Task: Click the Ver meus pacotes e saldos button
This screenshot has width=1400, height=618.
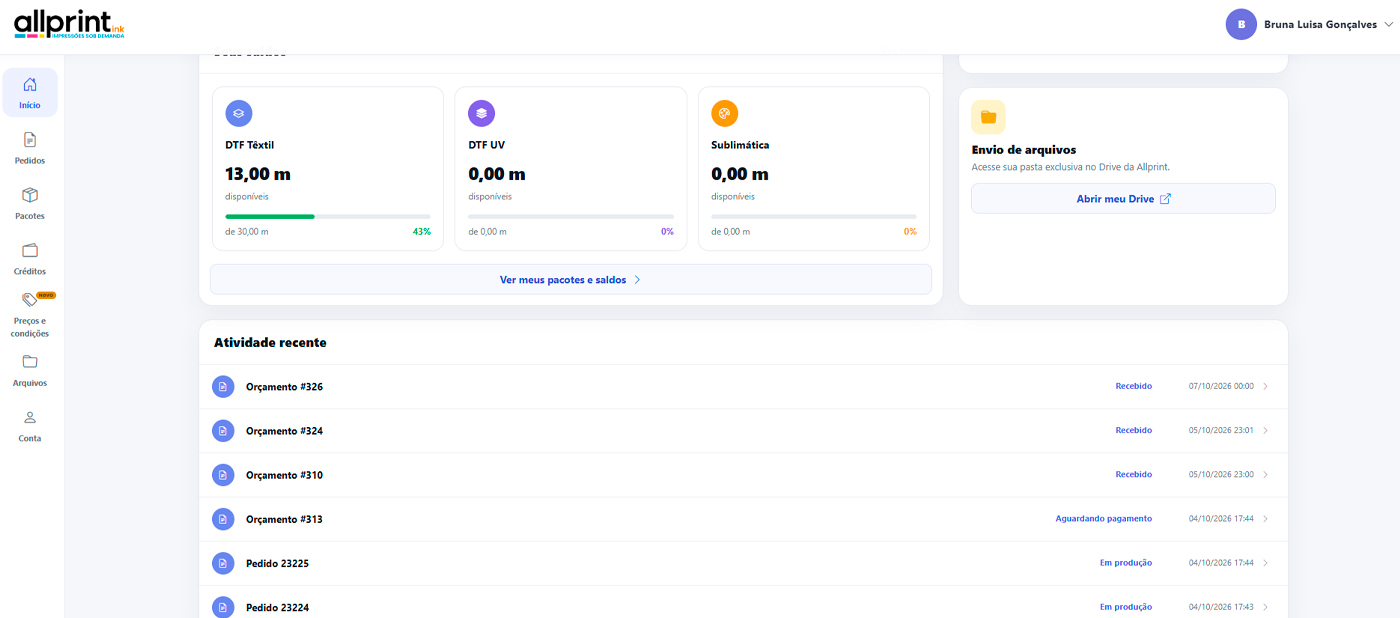Action: click(571, 280)
